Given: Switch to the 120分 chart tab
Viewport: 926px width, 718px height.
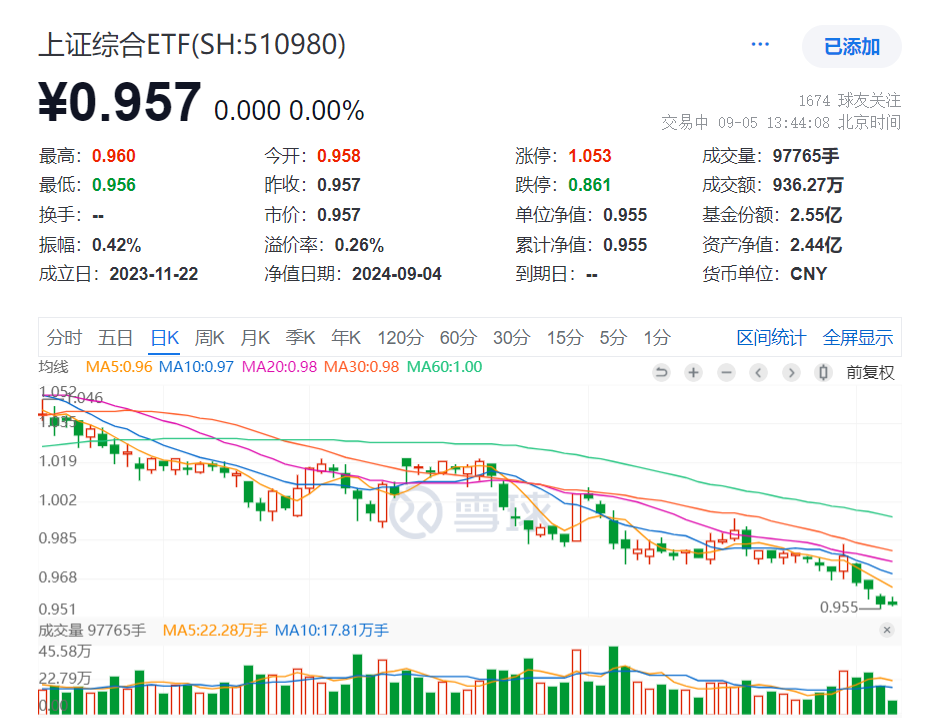Looking at the screenshot, I should (400, 338).
